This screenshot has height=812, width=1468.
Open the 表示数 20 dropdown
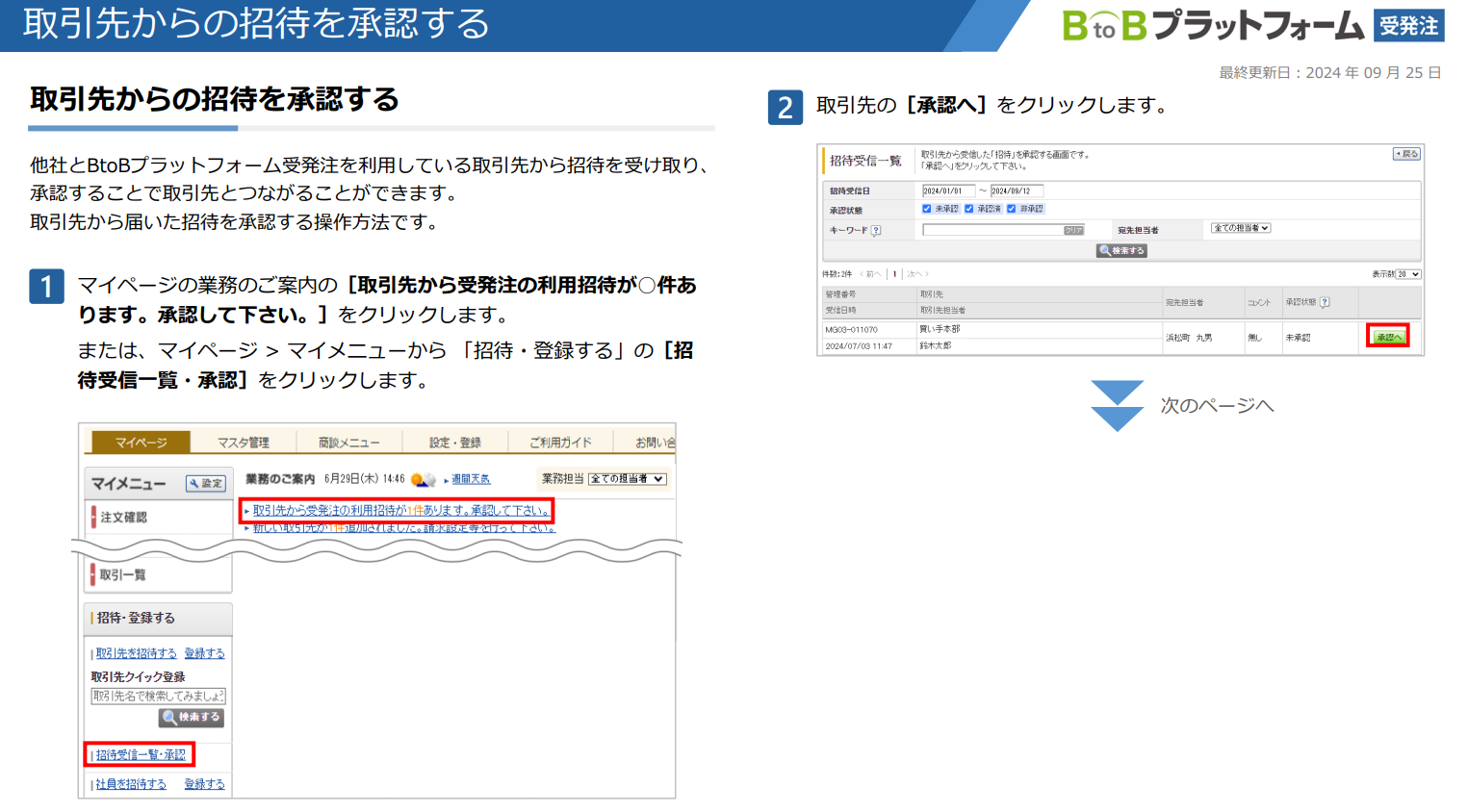click(x=1409, y=274)
